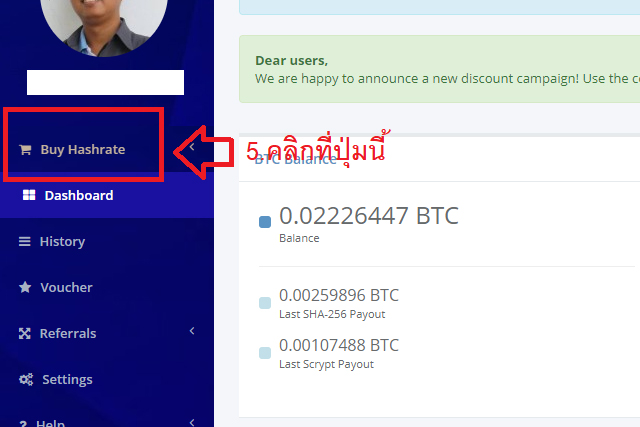
Task: Click the History list icon
Action: (24, 242)
